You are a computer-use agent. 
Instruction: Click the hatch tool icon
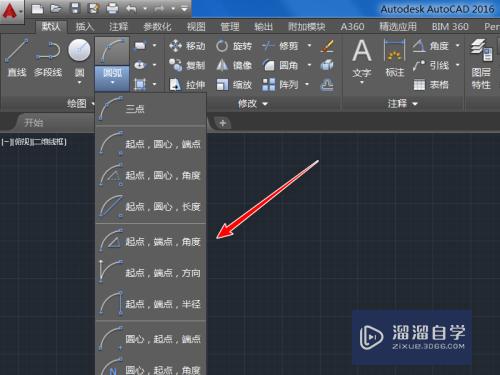[140, 84]
